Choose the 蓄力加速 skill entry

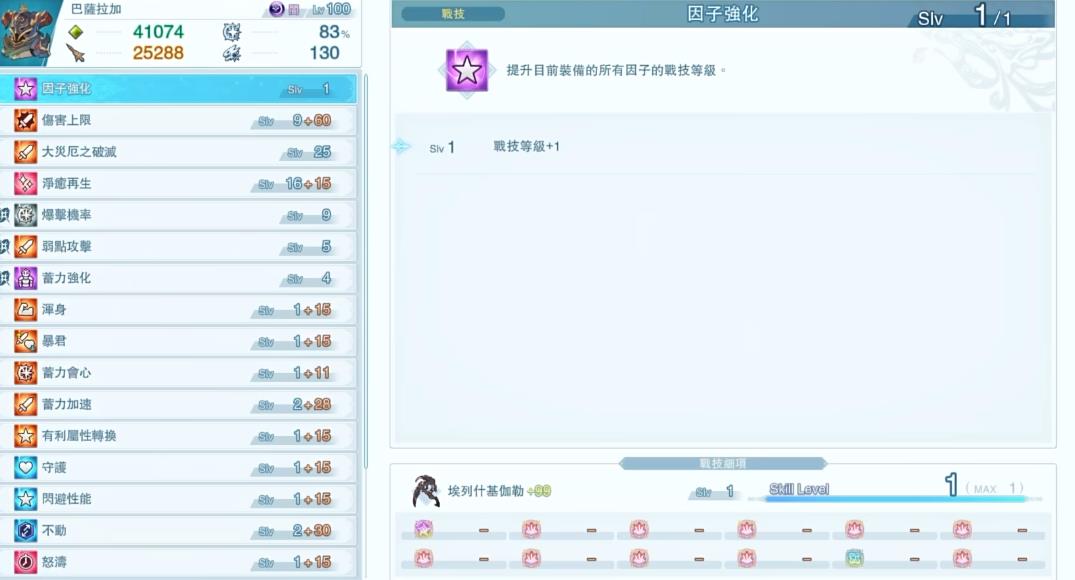178,404
